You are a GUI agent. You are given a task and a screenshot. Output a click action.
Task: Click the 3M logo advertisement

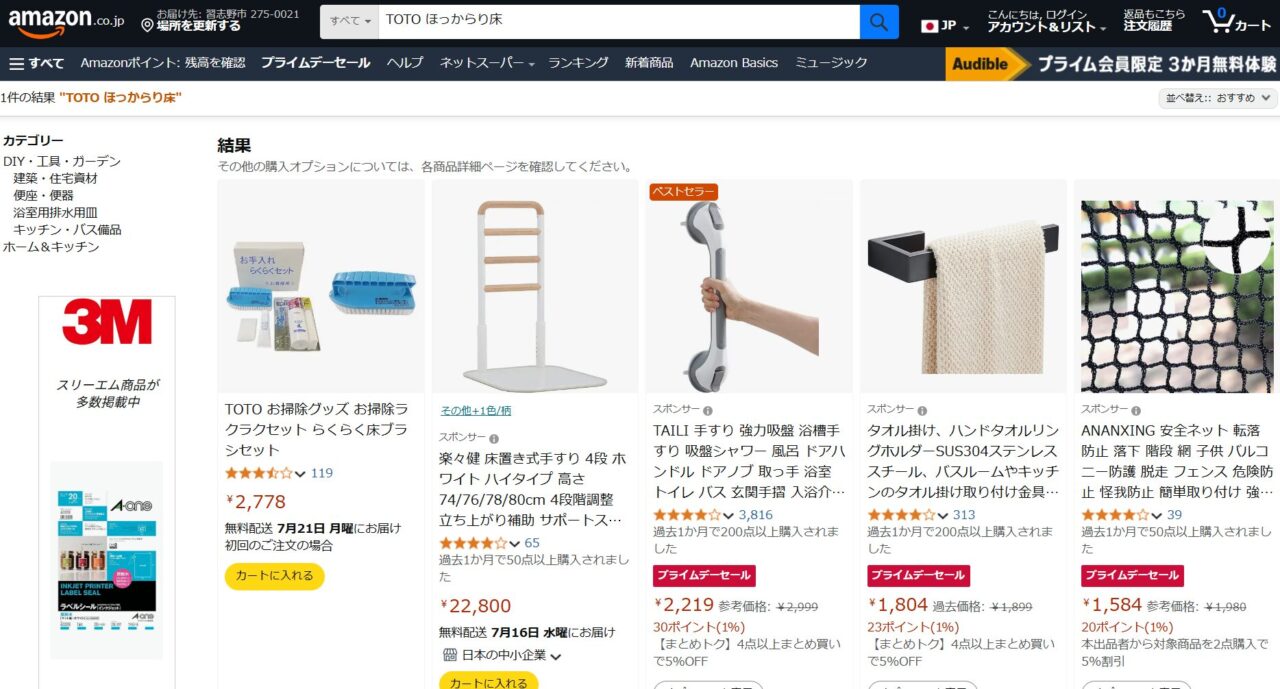(107, 322)
